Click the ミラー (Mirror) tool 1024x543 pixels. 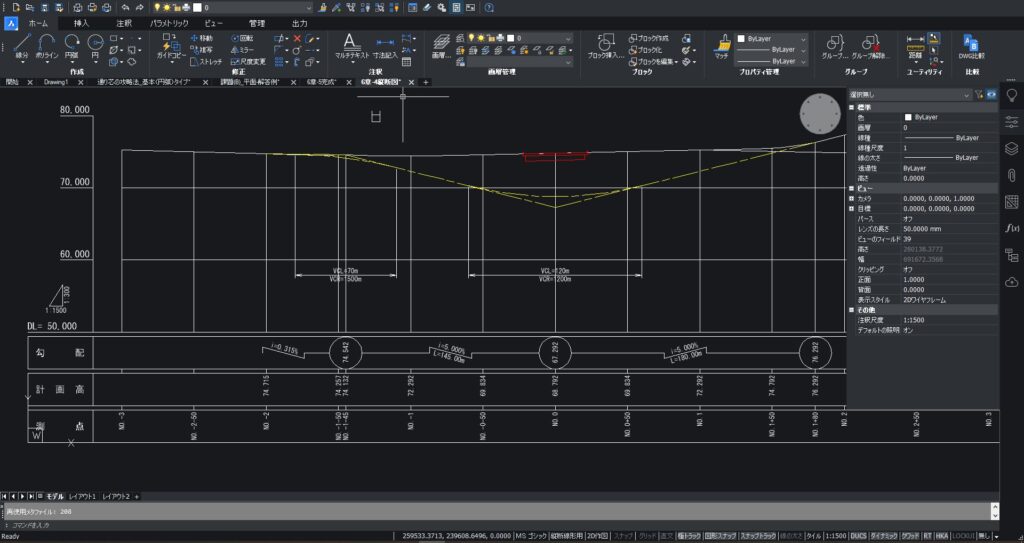(242, 50)
